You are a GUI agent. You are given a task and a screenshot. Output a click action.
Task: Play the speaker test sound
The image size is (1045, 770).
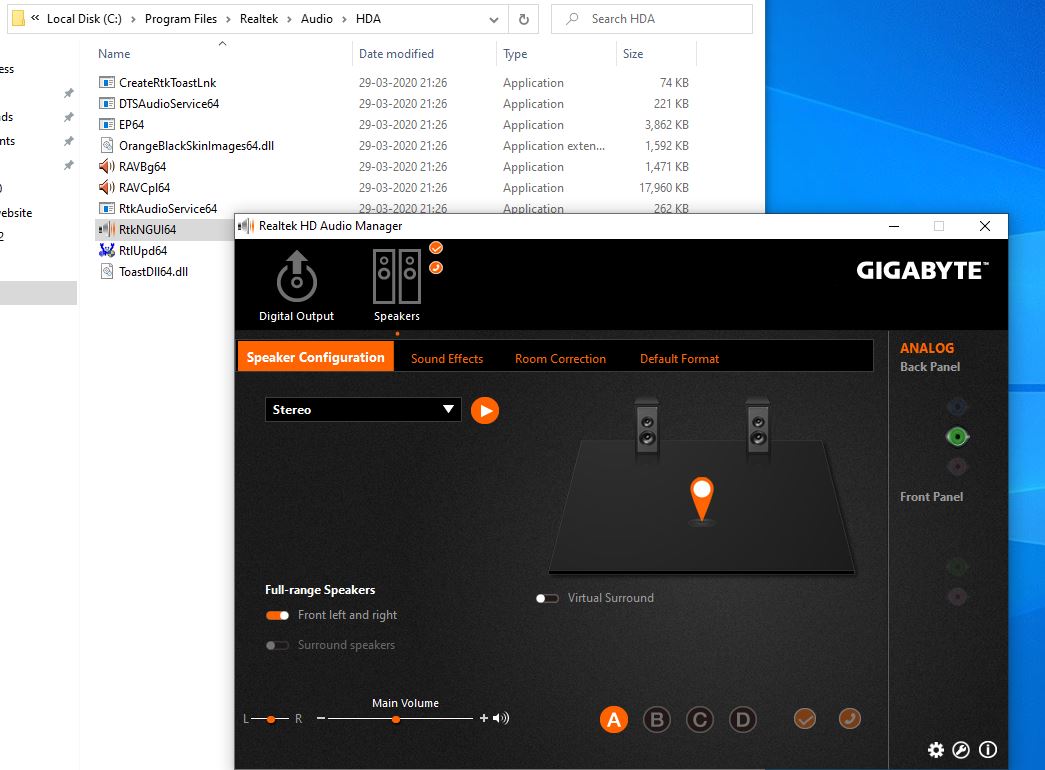coord(485,410)
